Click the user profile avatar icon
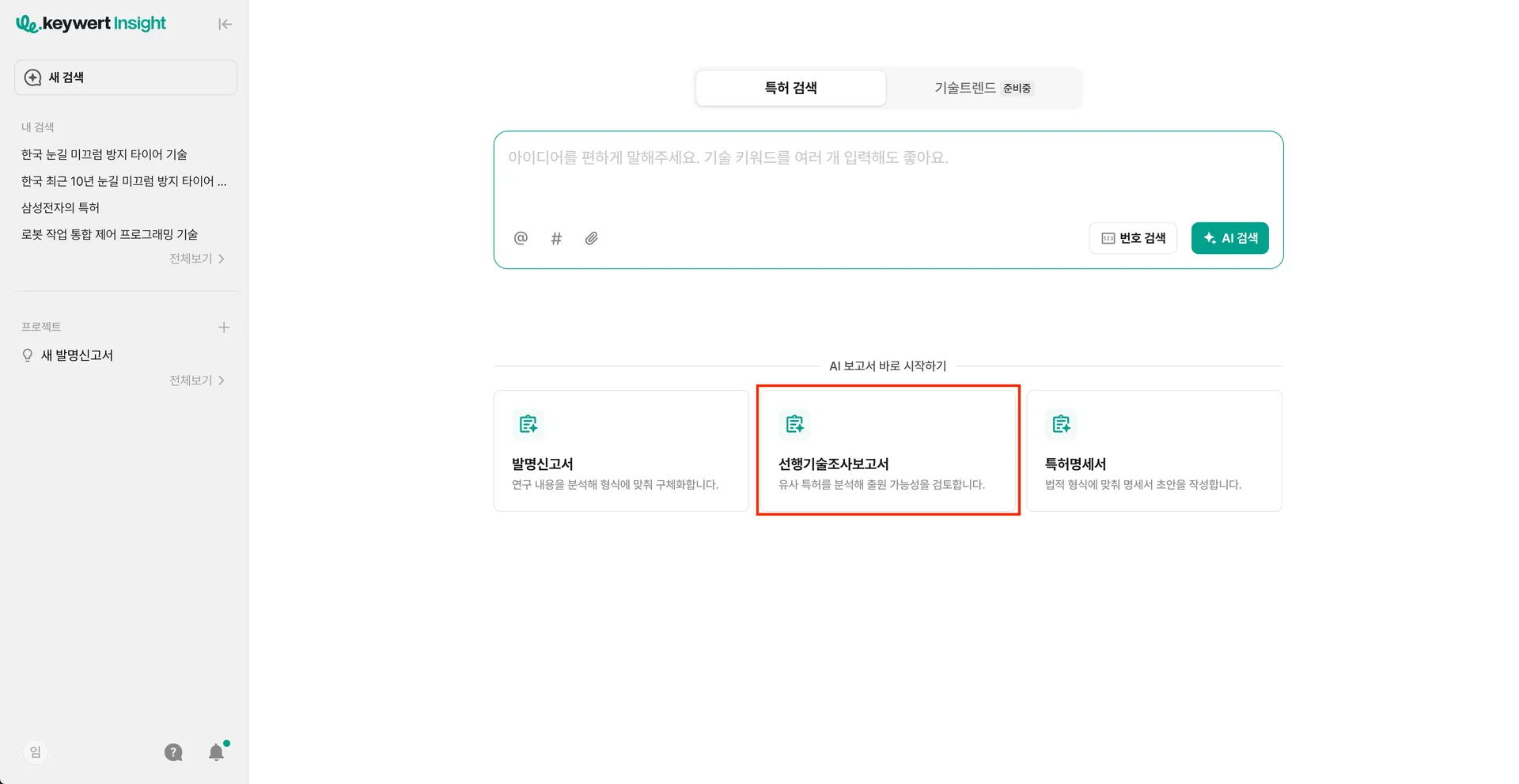This screenshot has height=784, width=1519. pos(35,752)
